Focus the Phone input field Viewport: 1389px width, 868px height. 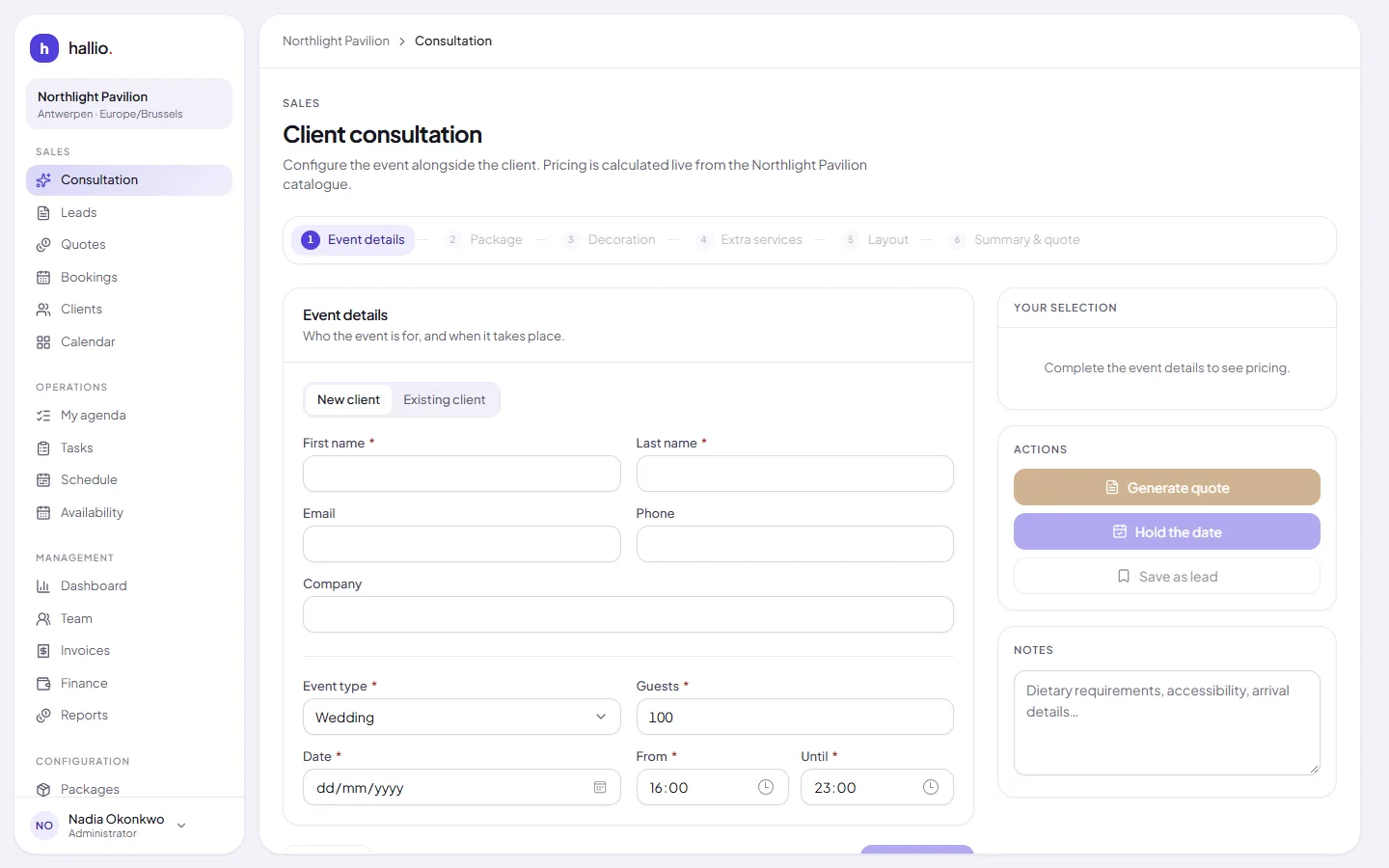point(795,545)
